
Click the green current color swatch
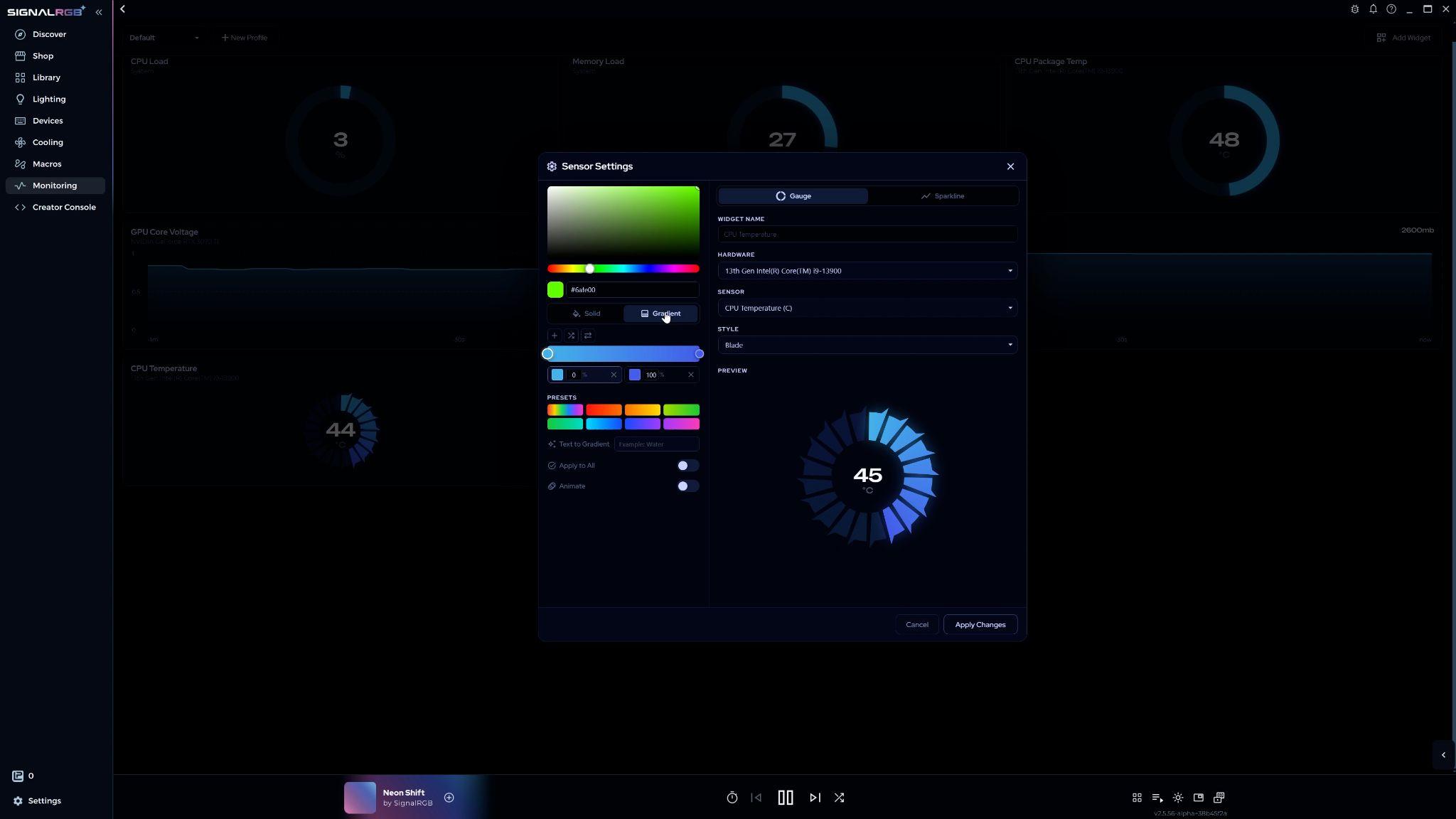click(x=555, y=290)
